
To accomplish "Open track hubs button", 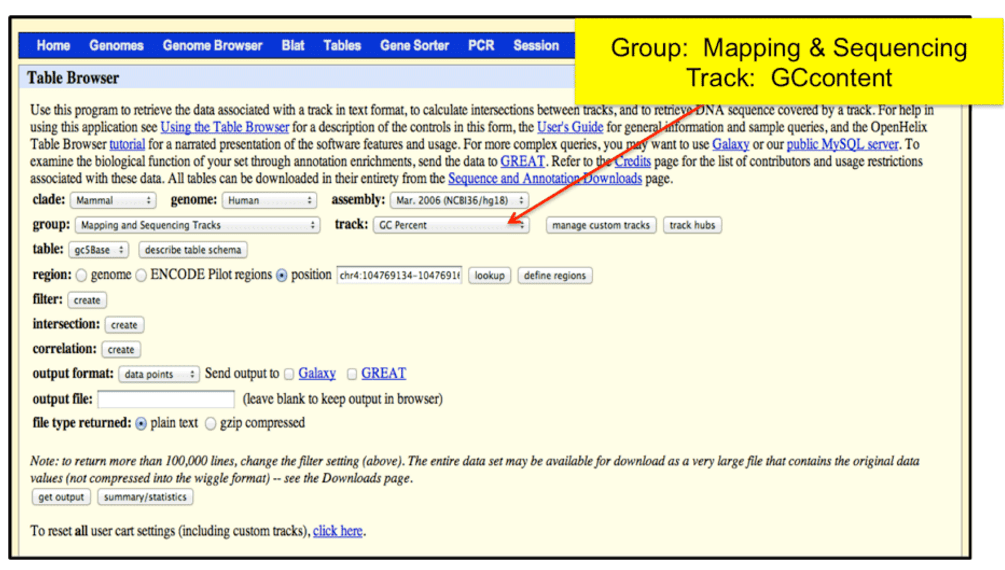I will pos(692,225).
